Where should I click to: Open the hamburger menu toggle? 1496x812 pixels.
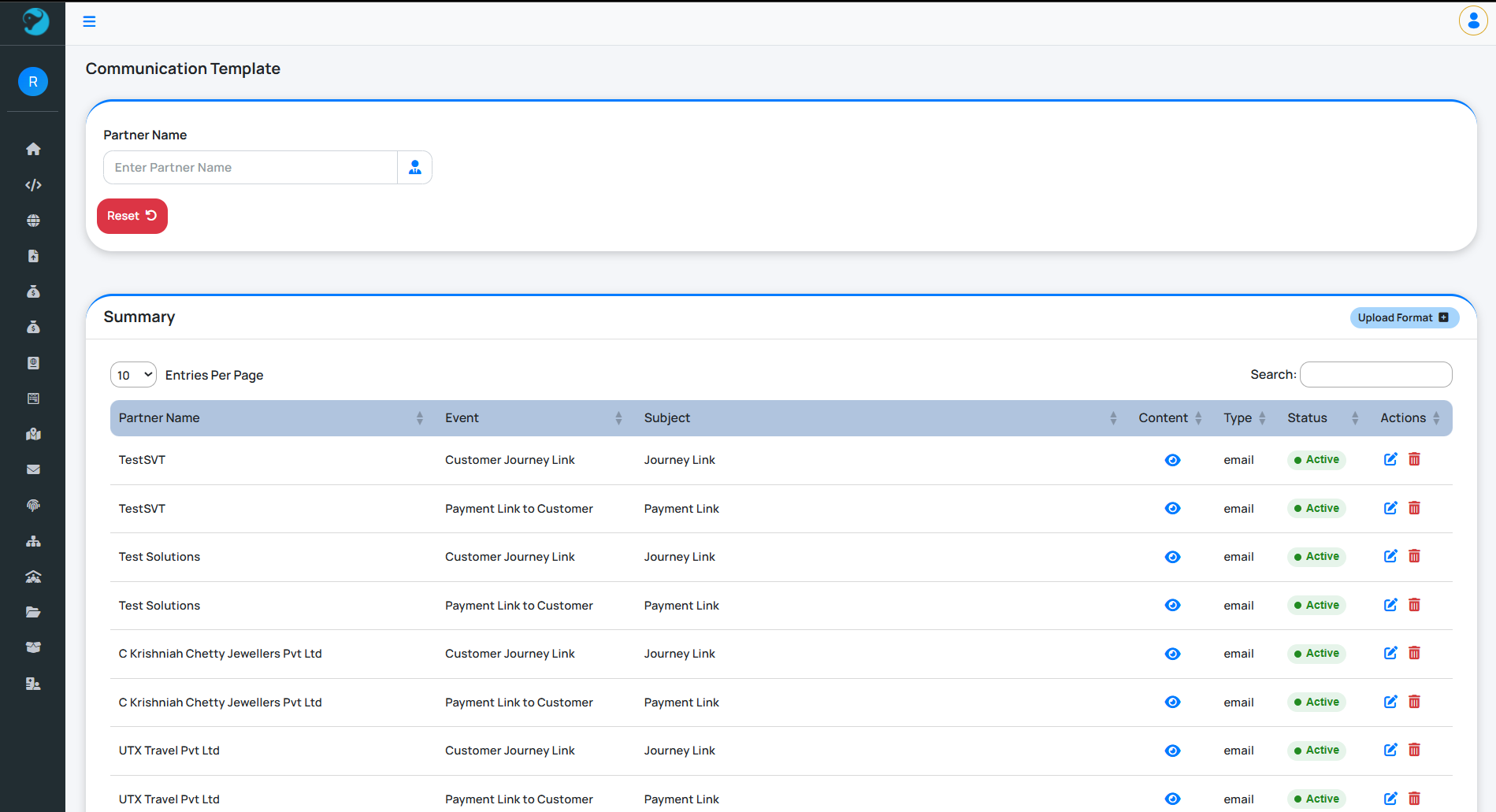tap(89, 21)
